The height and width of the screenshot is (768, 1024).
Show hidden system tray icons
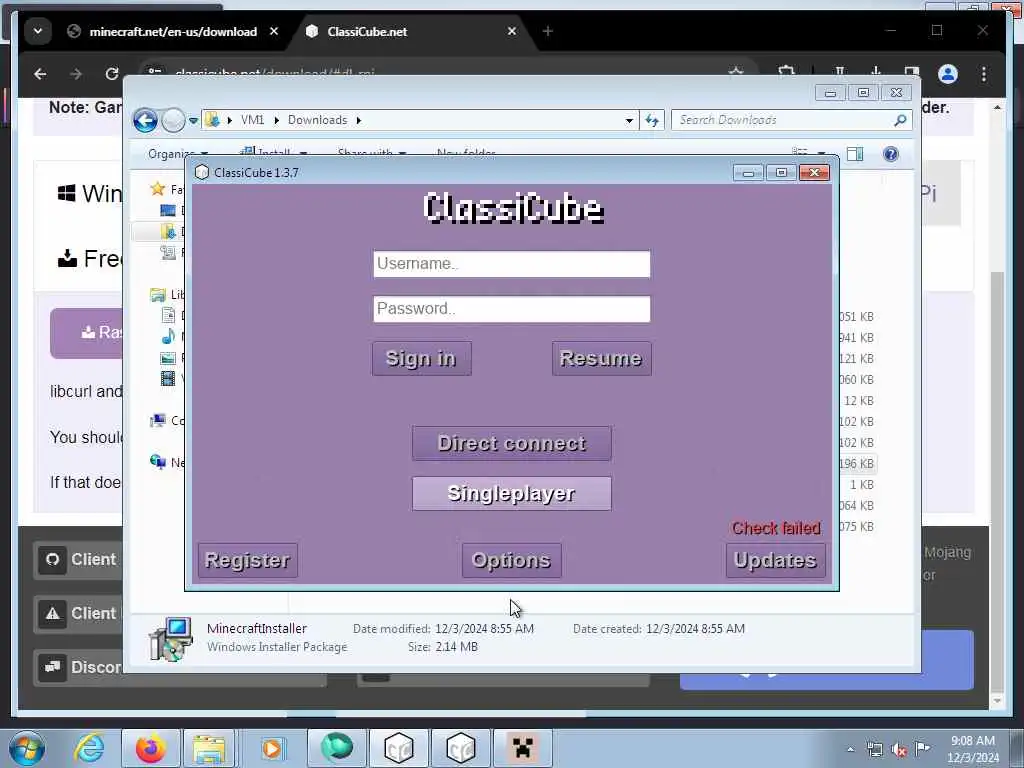pyautogui.click(x=850, y=749)
